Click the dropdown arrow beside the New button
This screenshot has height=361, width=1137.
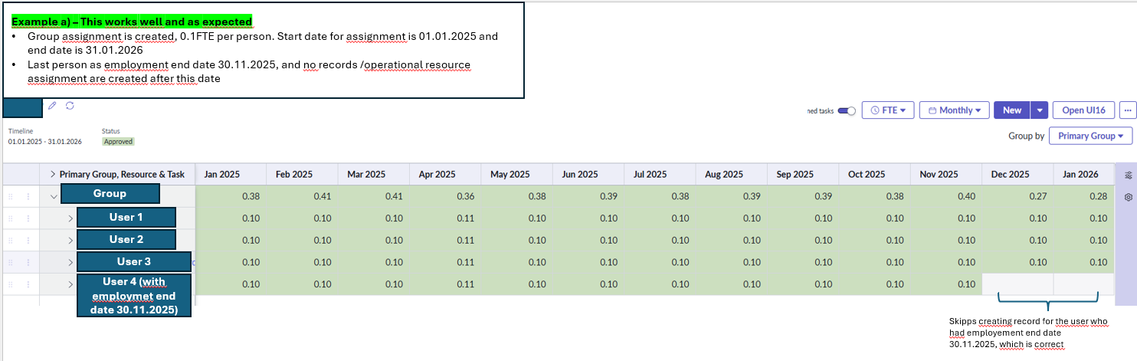pos(1040,110)
